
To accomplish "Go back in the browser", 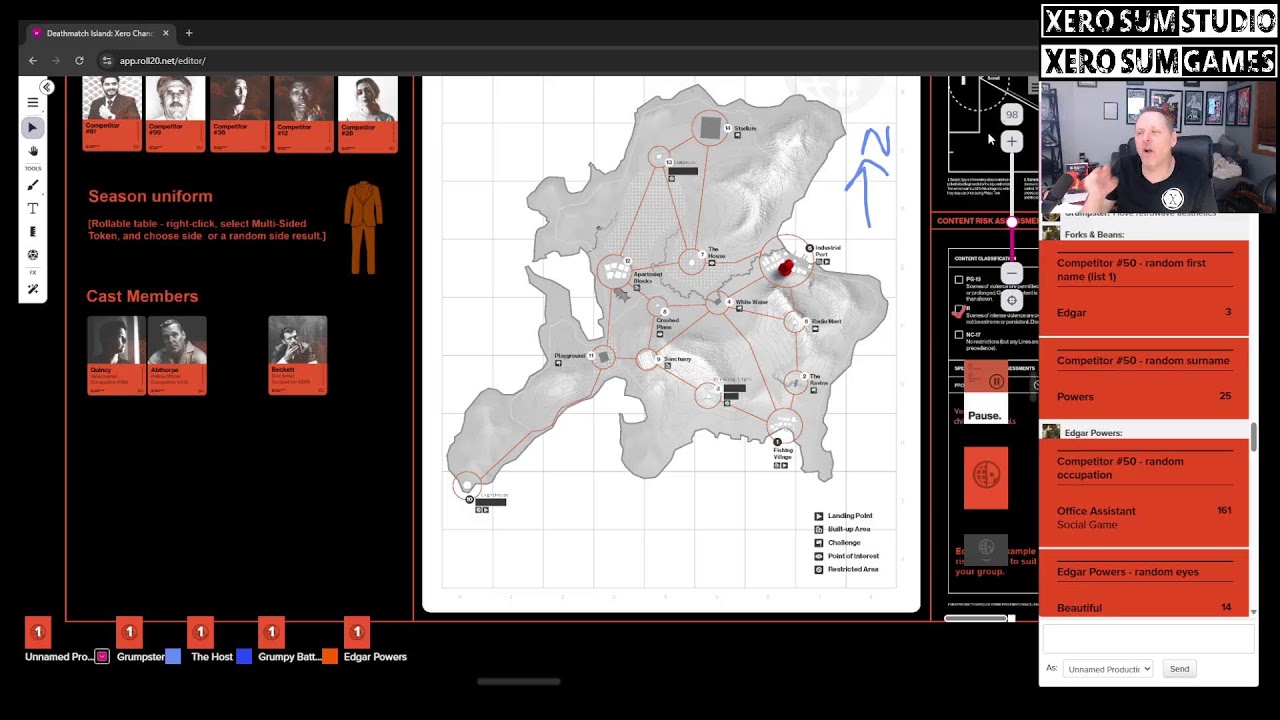I will [x=33, y=60].
